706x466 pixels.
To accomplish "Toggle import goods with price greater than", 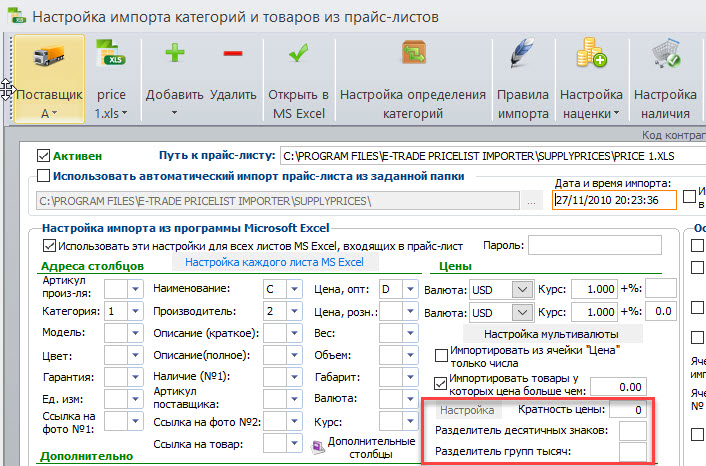I will [440, 383].
